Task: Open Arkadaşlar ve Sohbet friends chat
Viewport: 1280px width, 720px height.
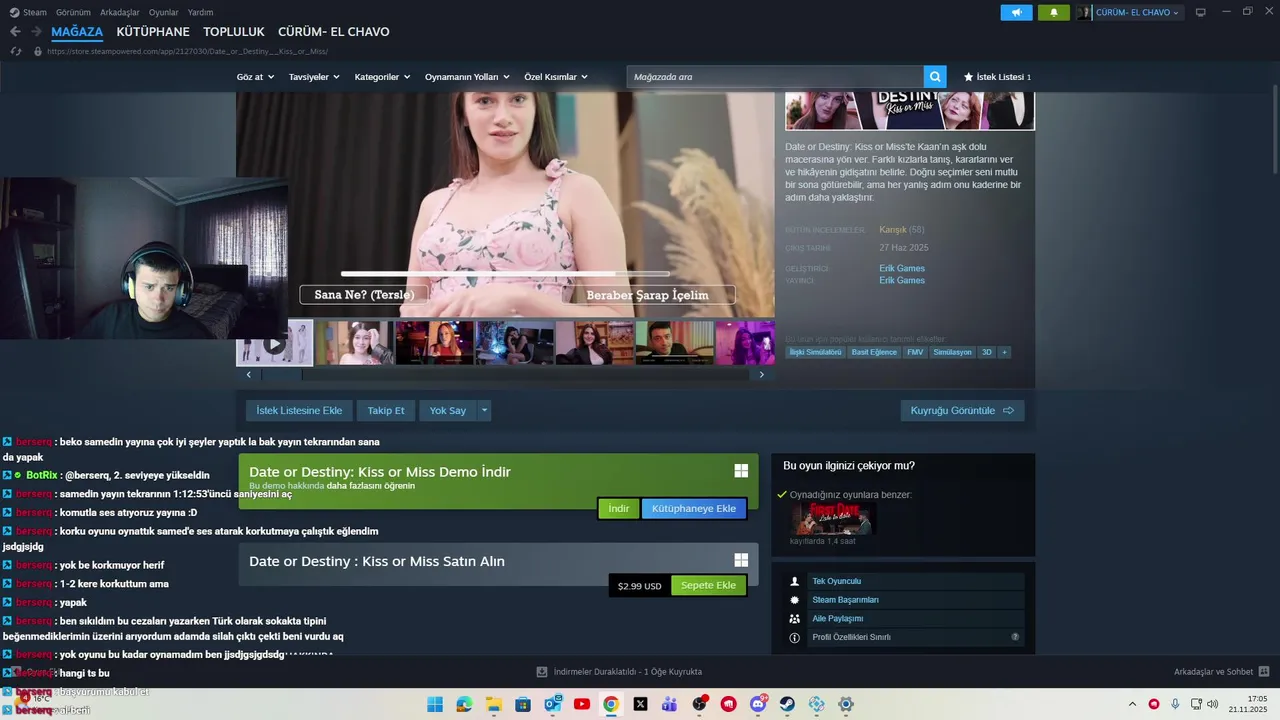Action: 1221,672
